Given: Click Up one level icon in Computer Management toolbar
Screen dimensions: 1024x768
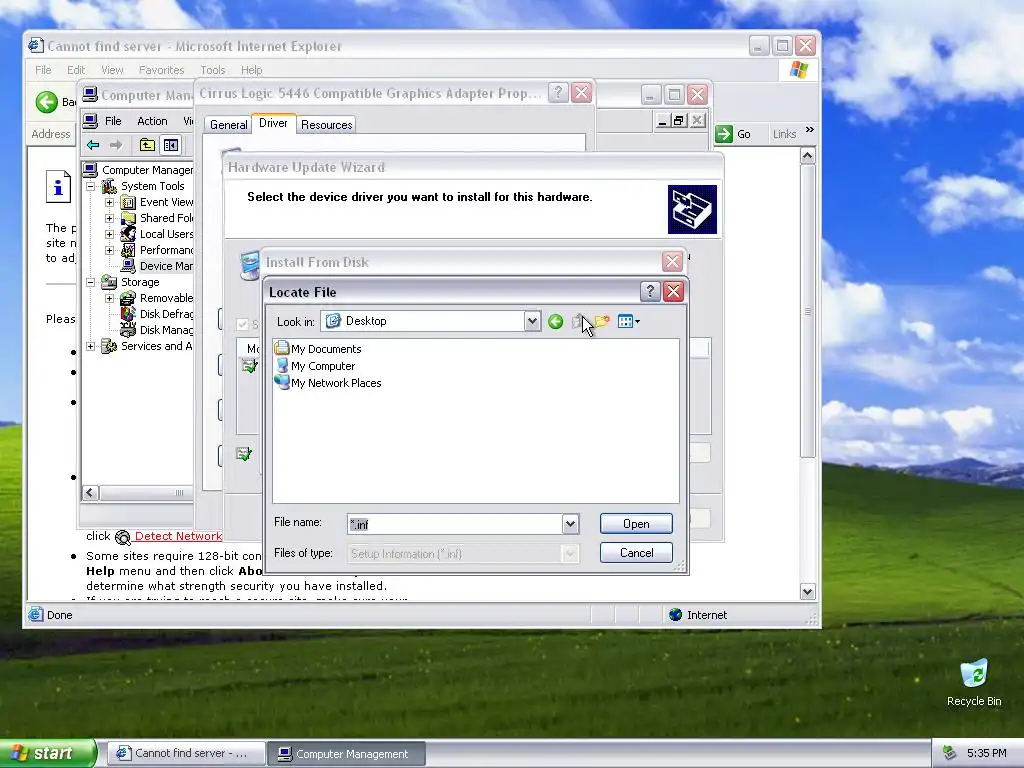Looking at the screenshot, I should [x=148, y=145].
